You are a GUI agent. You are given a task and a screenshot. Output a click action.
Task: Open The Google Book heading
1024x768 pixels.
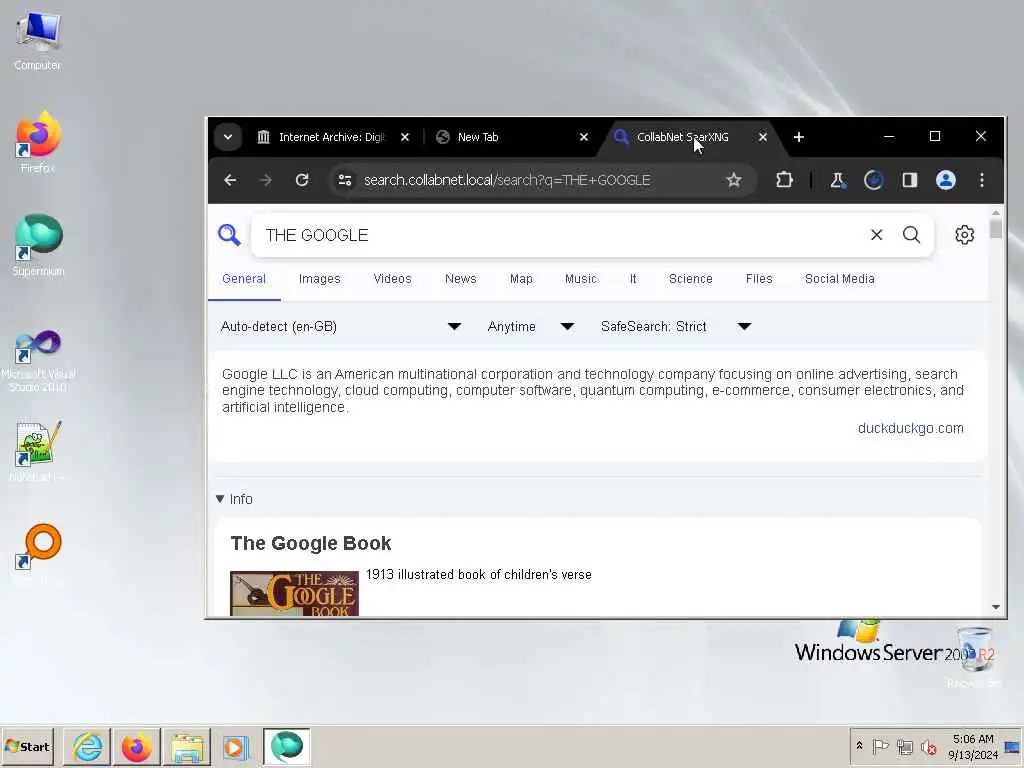pos(311,543)
